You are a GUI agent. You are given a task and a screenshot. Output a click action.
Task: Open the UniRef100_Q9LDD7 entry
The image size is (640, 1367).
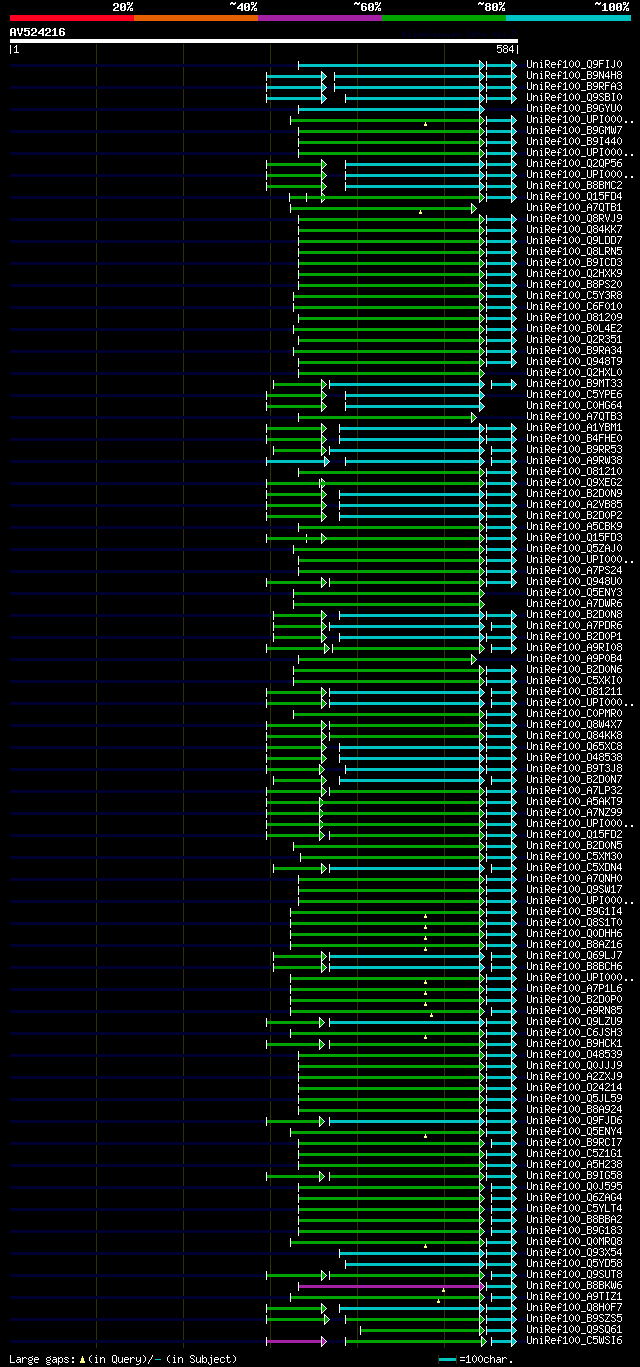pos(573,240)
